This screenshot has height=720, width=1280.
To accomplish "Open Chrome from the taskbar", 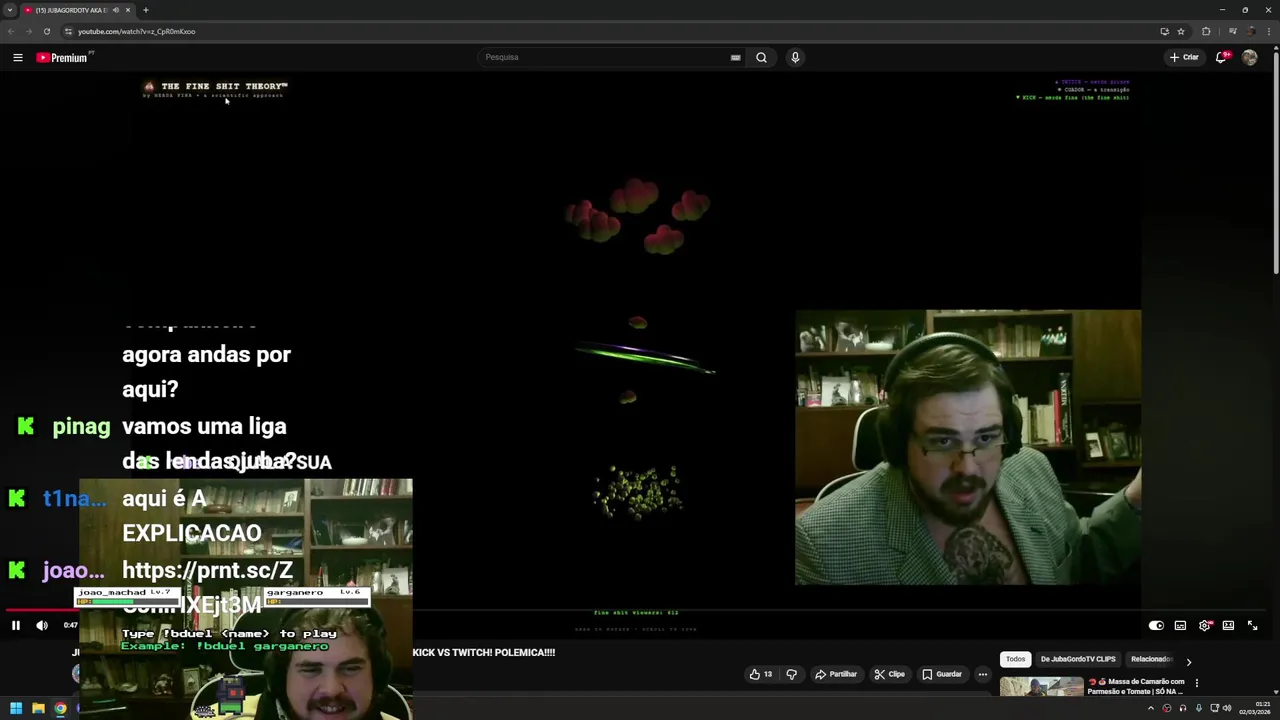I will coord(60,709).
